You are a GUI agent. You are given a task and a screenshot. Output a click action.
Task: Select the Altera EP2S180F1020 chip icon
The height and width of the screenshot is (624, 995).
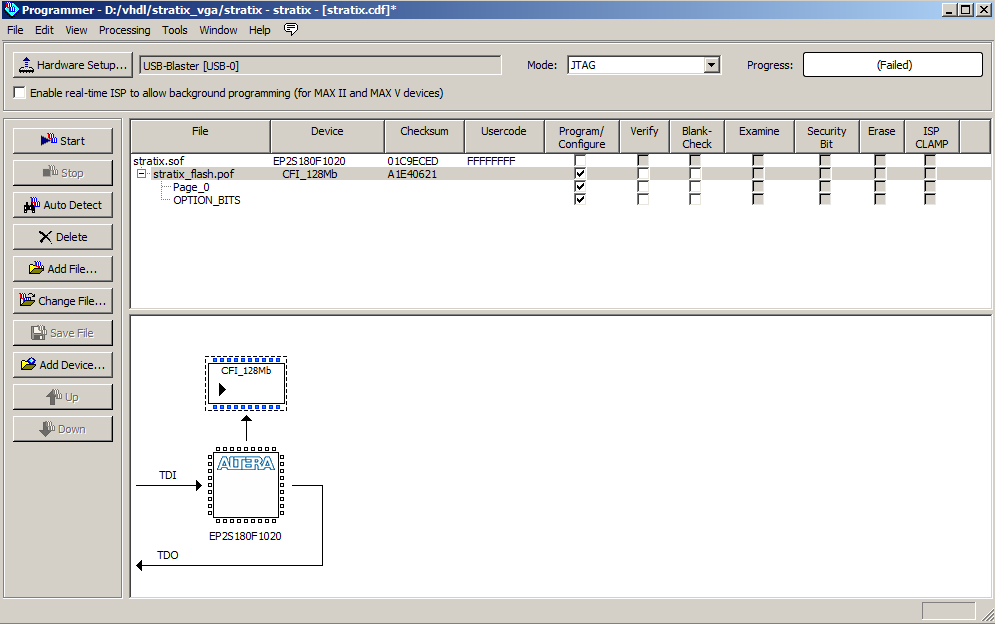(x=246, y=484)
